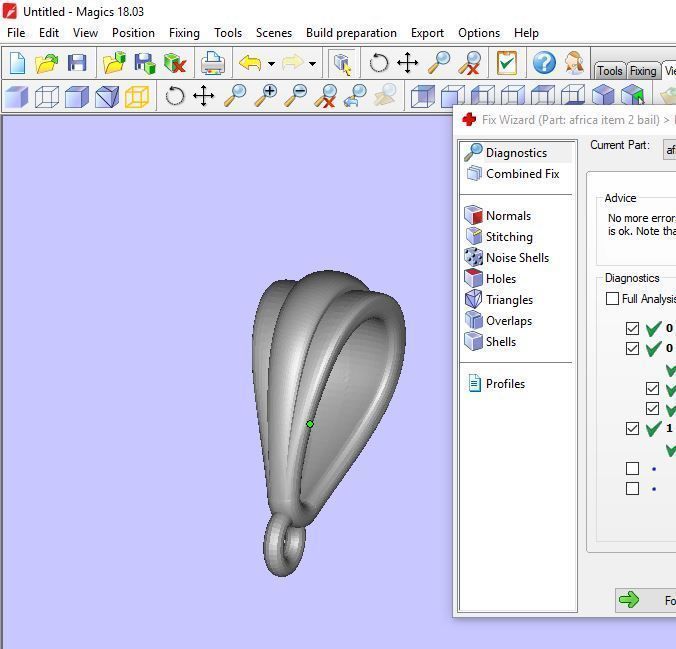Click magnifier with blue return arrow
The width and height of the screenshot is (676, 649).
click(x=355, y=96)
